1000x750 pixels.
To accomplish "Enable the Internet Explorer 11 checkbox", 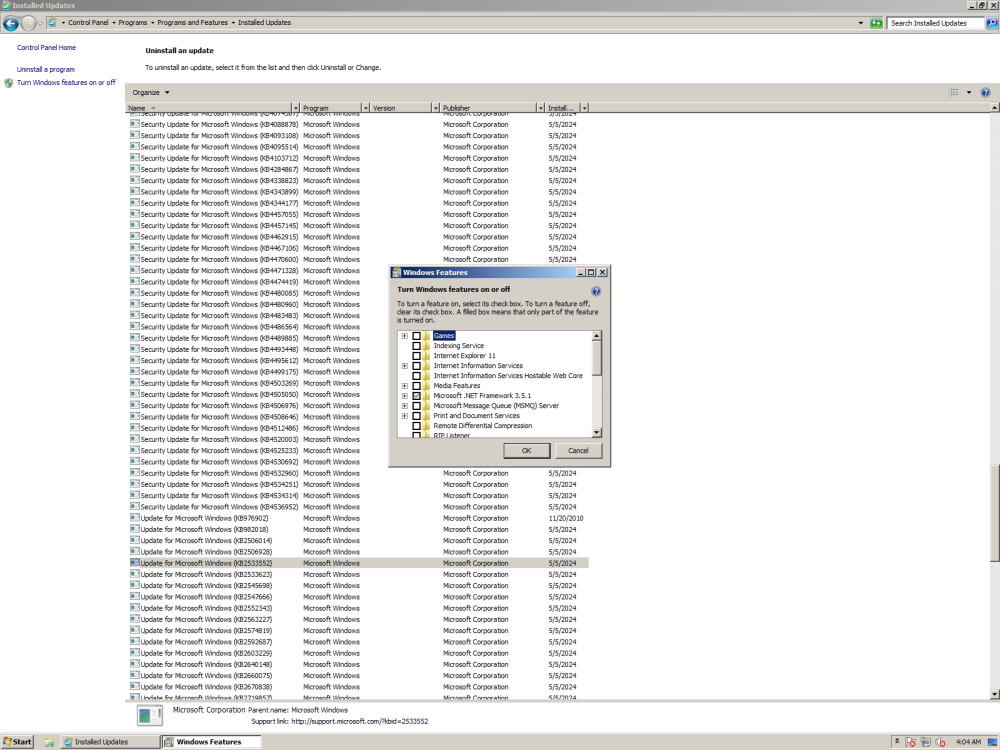I will tap(416, 356).
